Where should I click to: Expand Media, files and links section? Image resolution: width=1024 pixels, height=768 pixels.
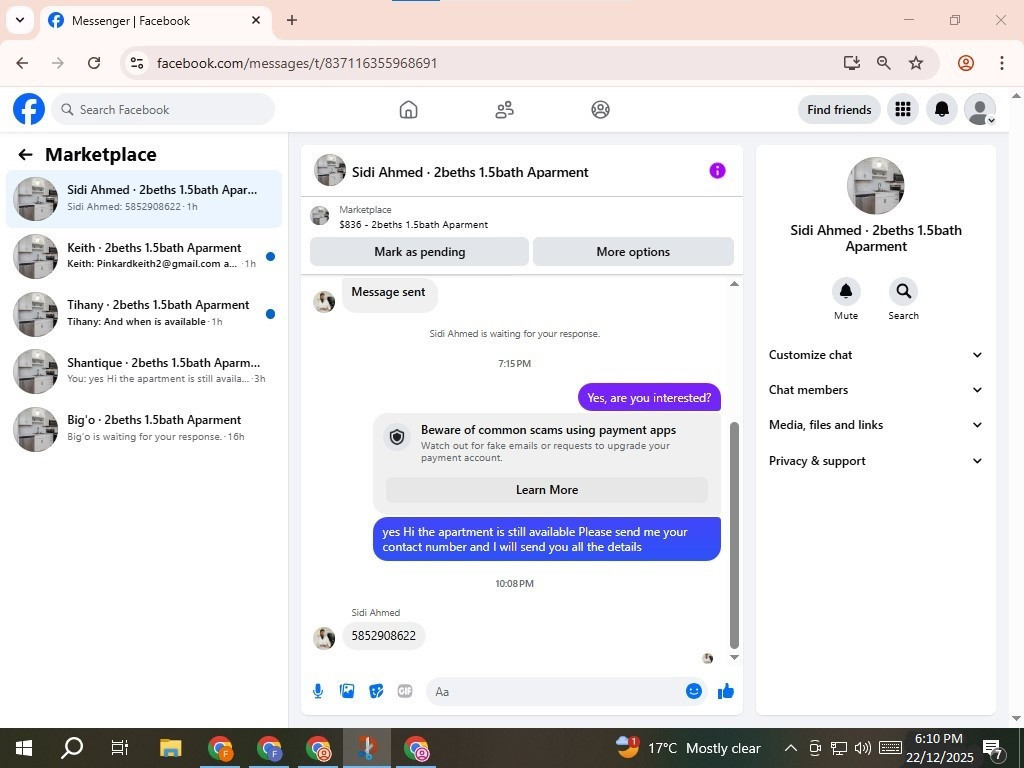(x=875, y=425)
